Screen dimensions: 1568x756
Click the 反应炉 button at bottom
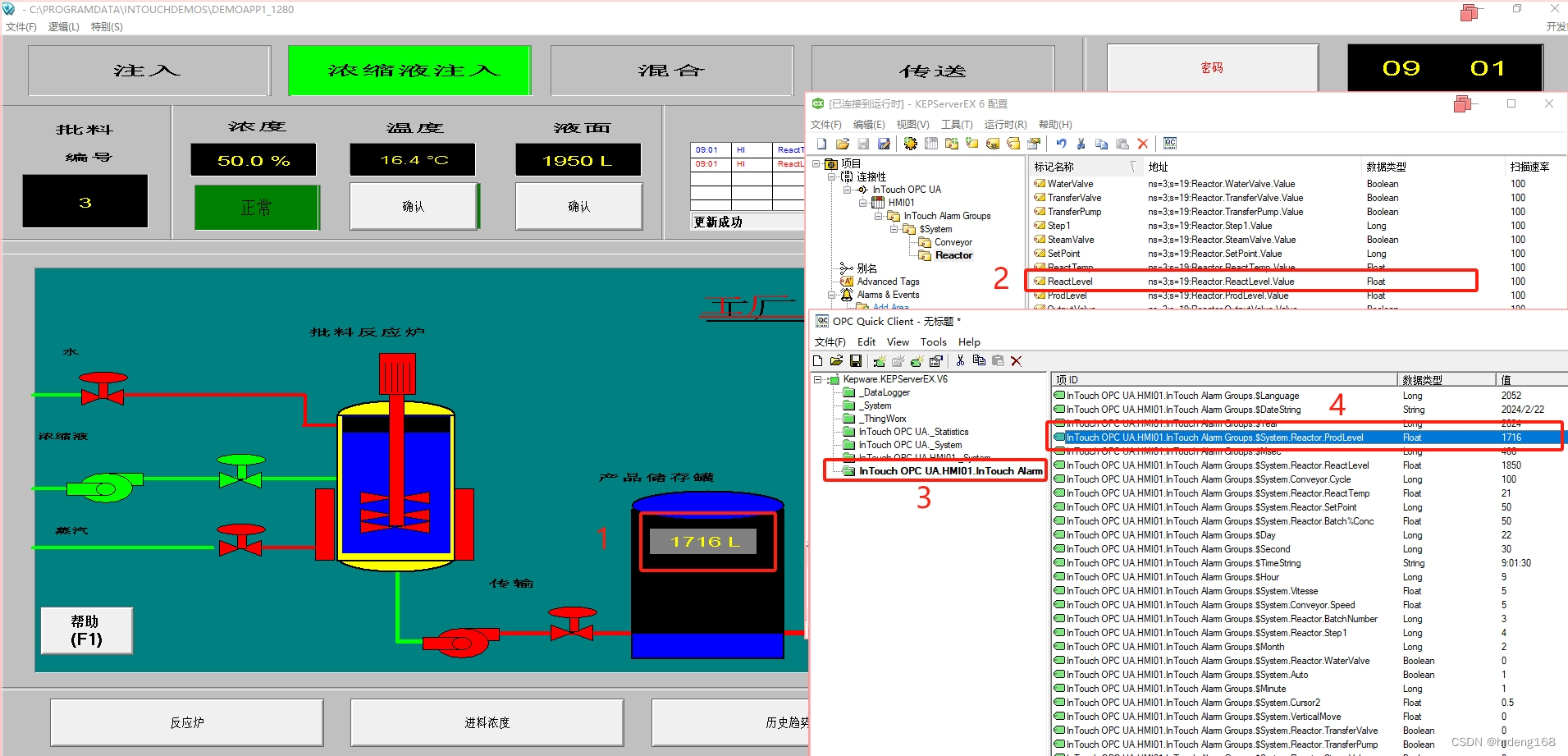pyautogui.click(x=187, y=722)
